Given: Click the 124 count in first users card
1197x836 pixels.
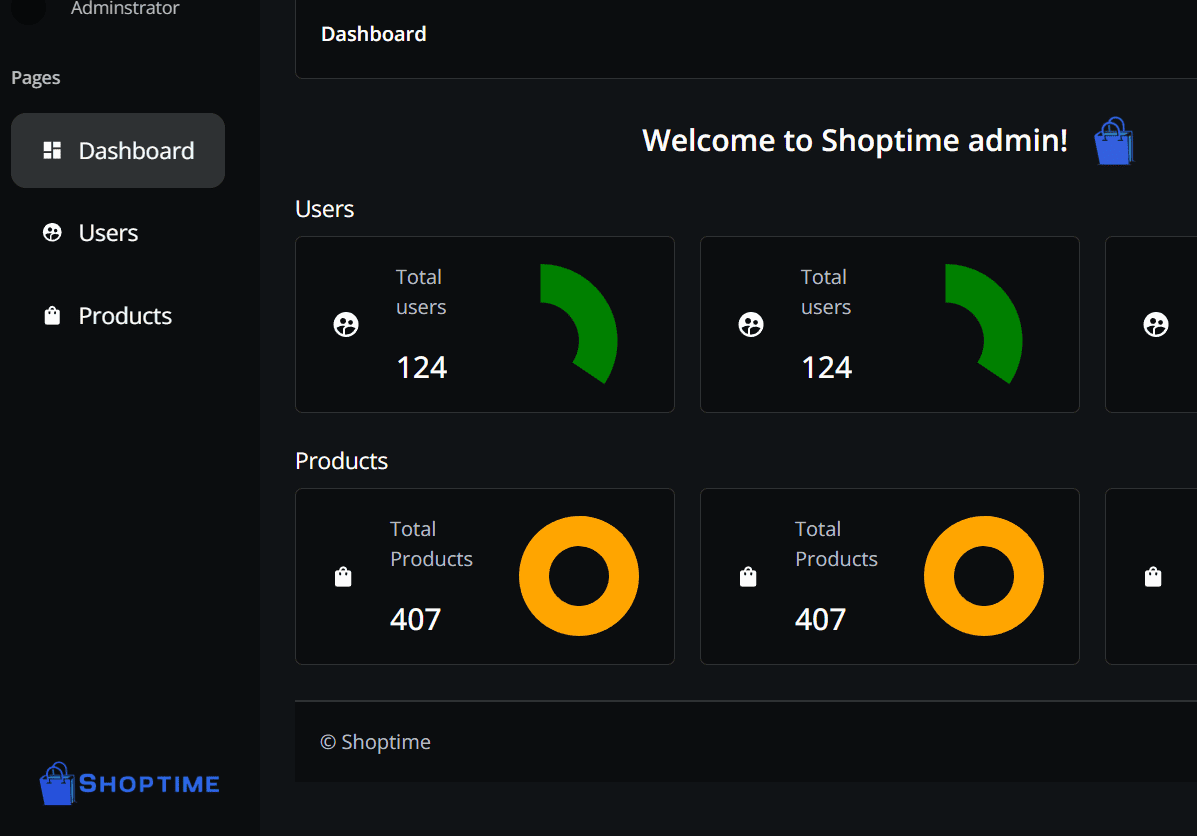Looking at the screenshot, I should pos(422,368).
